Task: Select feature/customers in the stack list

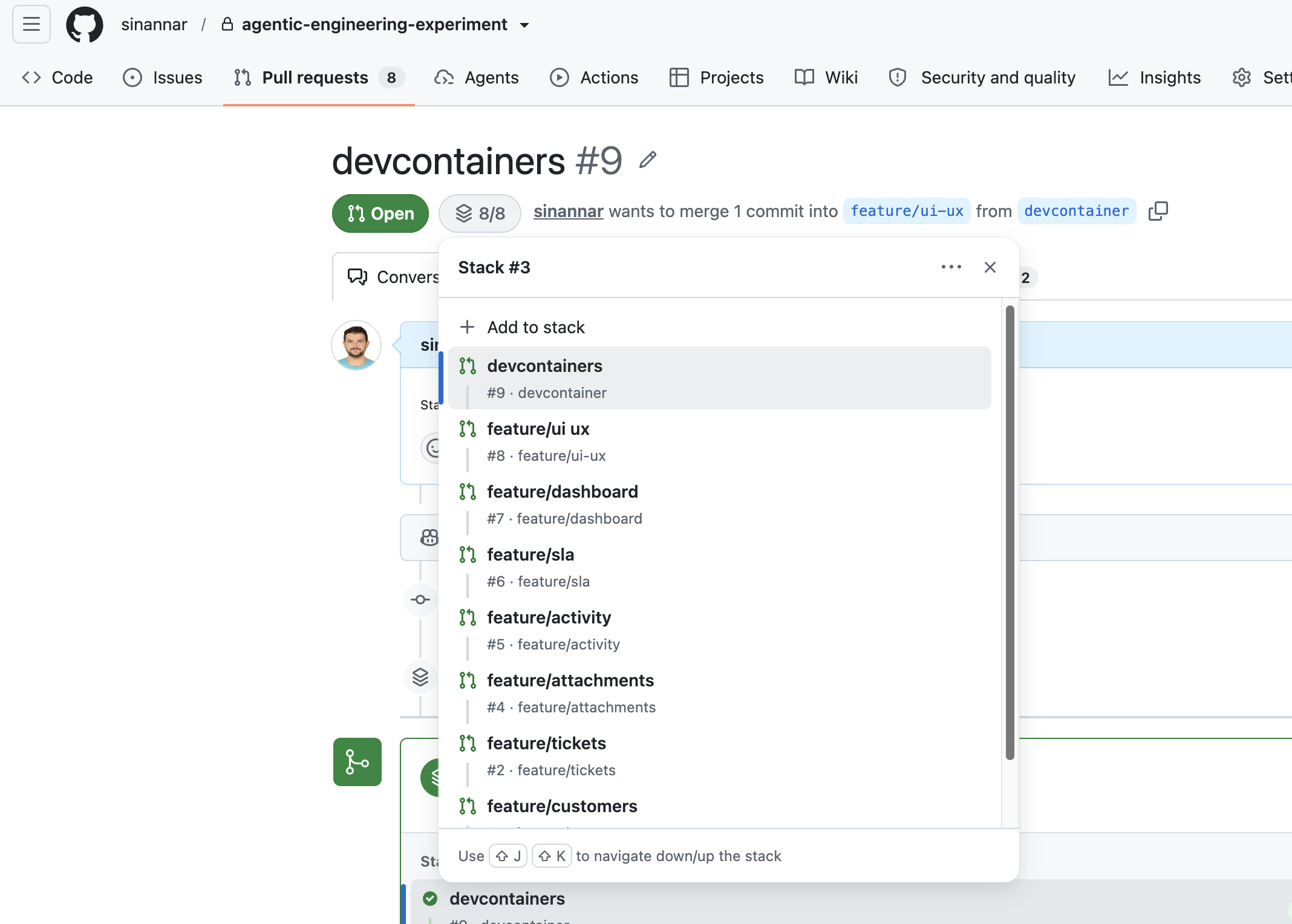Action: (720, 807)
